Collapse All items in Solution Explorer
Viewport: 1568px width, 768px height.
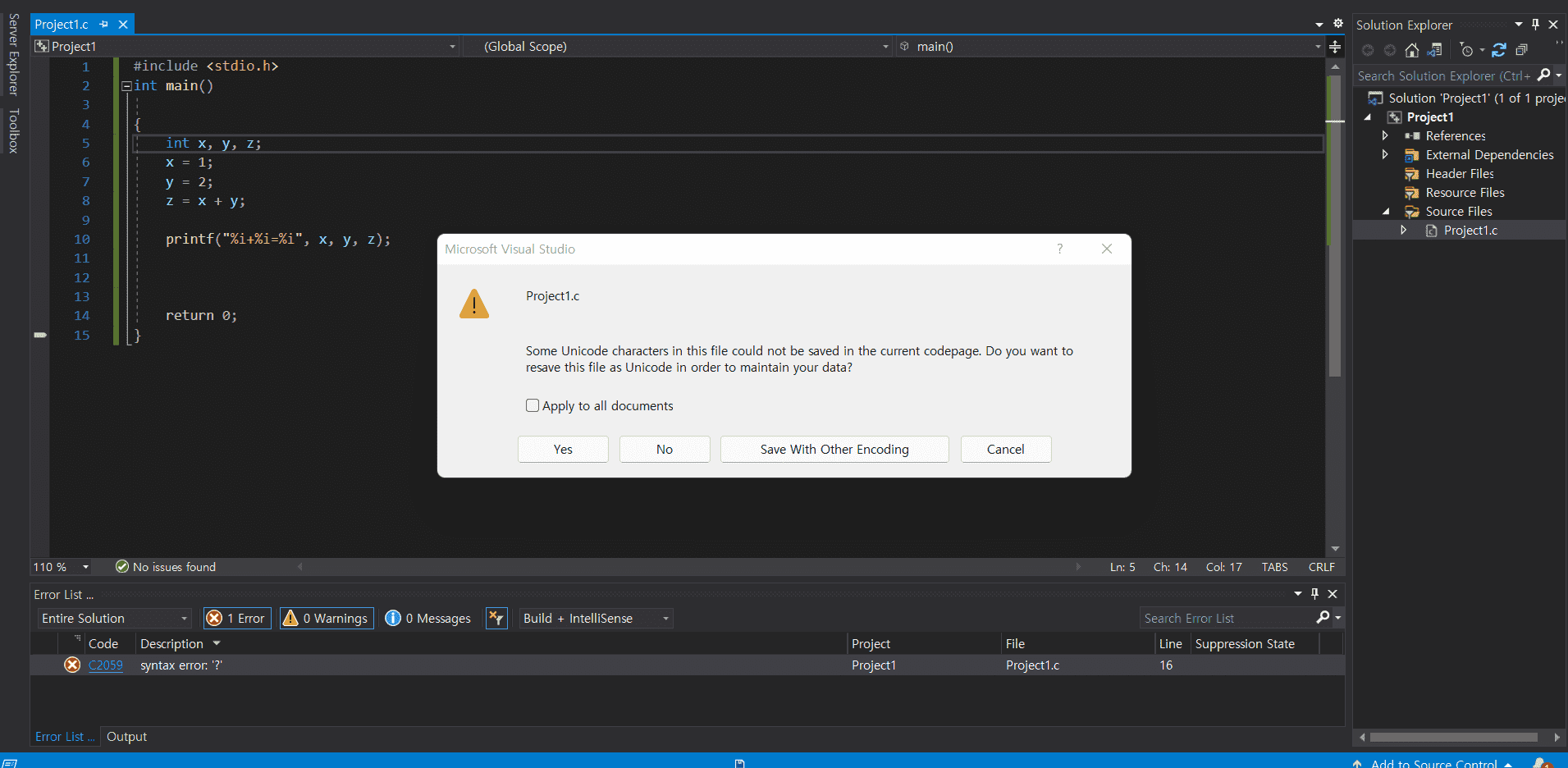(1522, 51)
